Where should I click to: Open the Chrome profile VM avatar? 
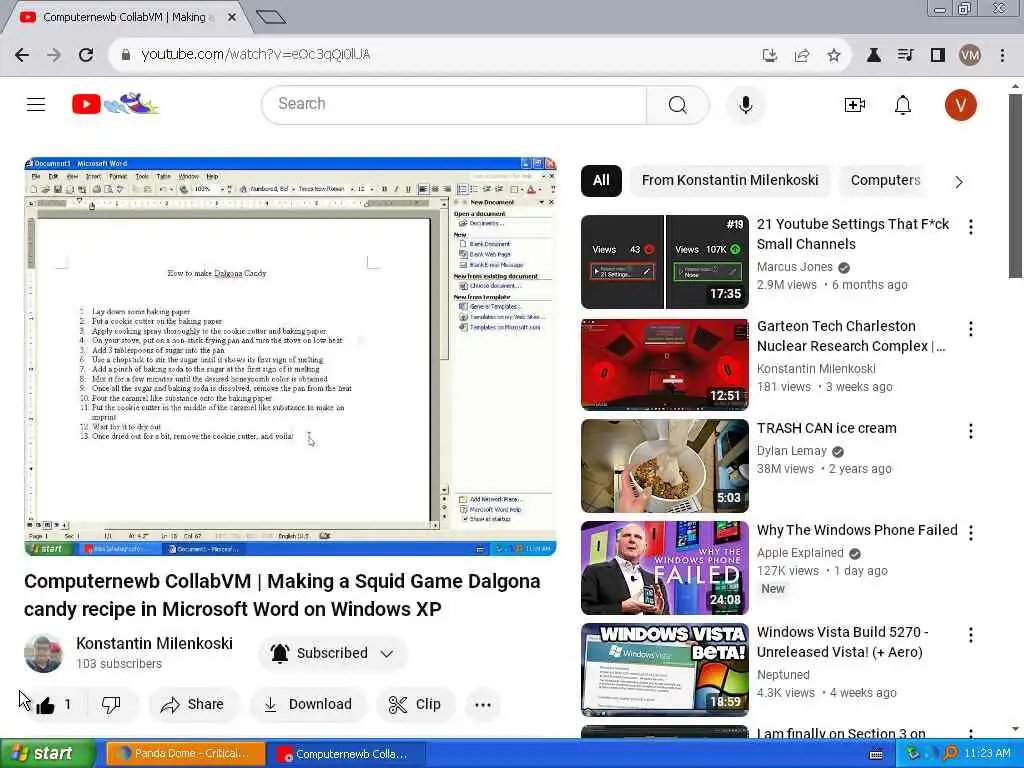coord(970,55)
